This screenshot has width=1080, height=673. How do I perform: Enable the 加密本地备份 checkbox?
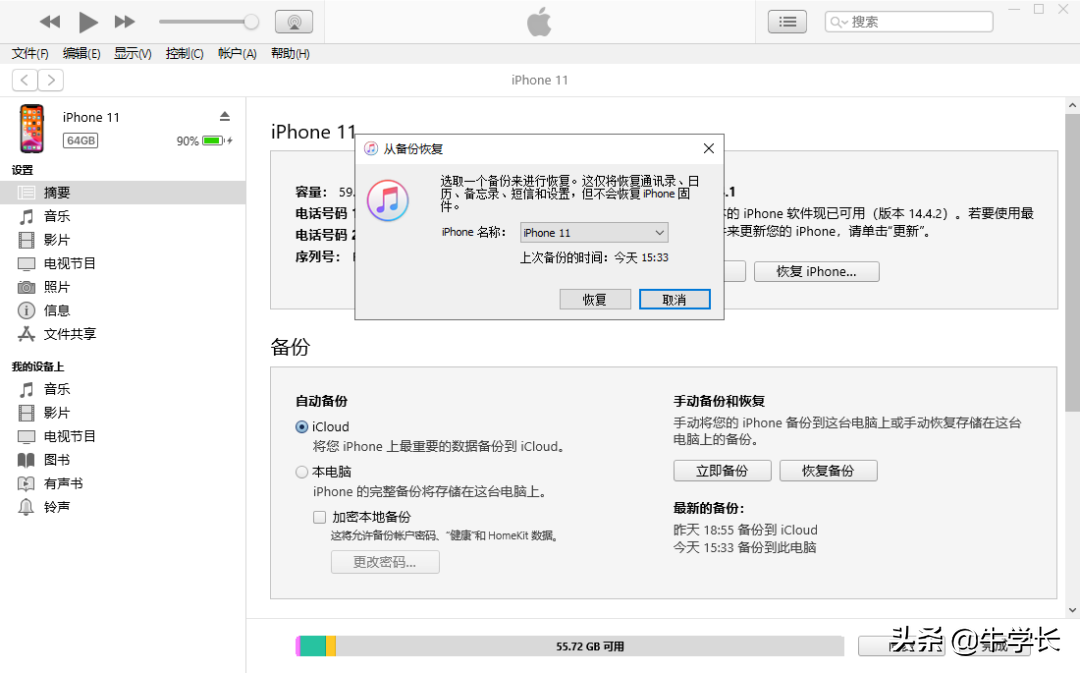coord(320,517)
